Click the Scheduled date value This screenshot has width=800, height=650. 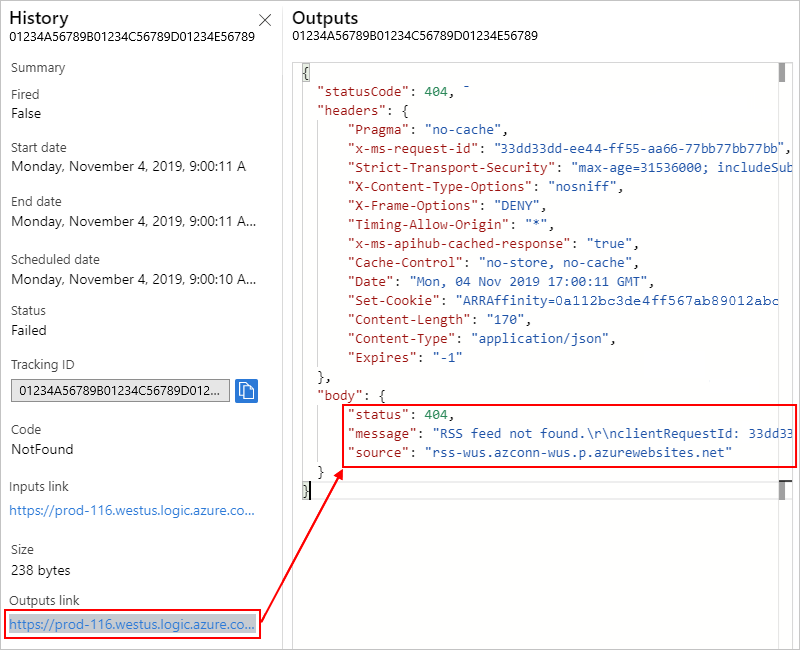(x=134, y=280)
